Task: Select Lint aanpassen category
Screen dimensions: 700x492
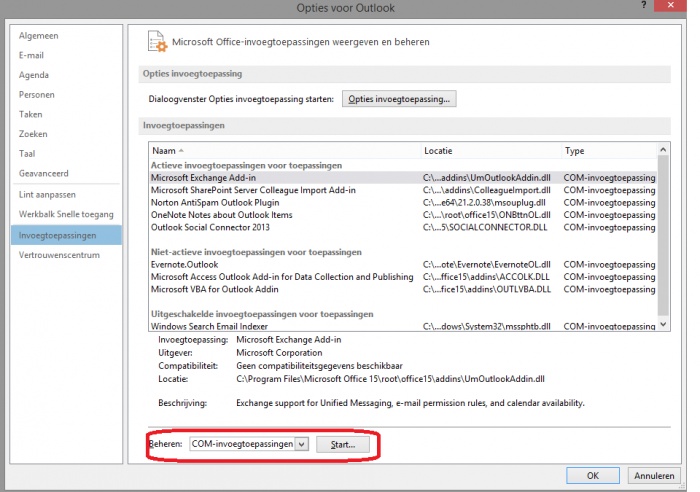Action: tap(47, 195)
